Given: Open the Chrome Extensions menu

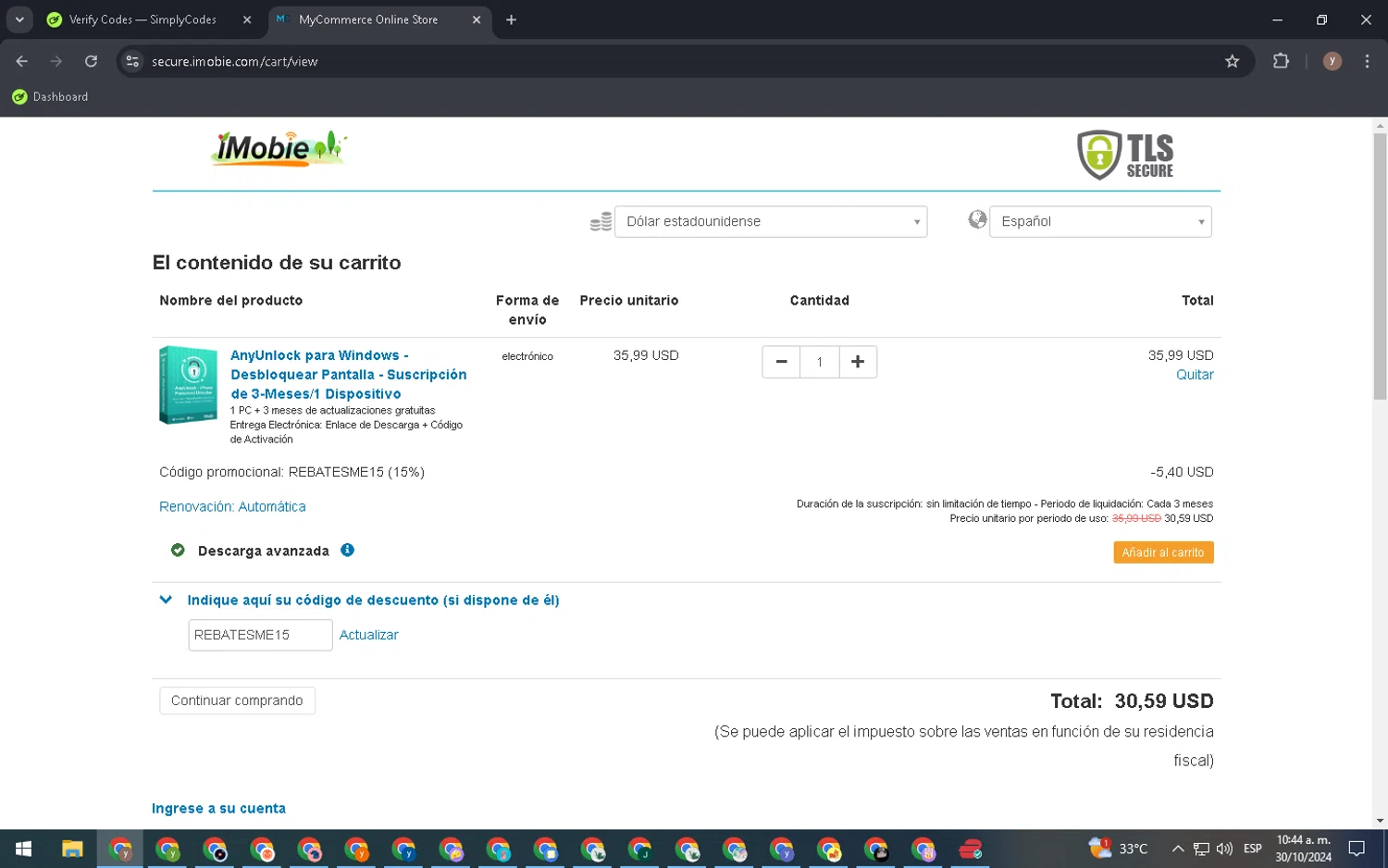Looking at the screenshot, I should 1281,61.
